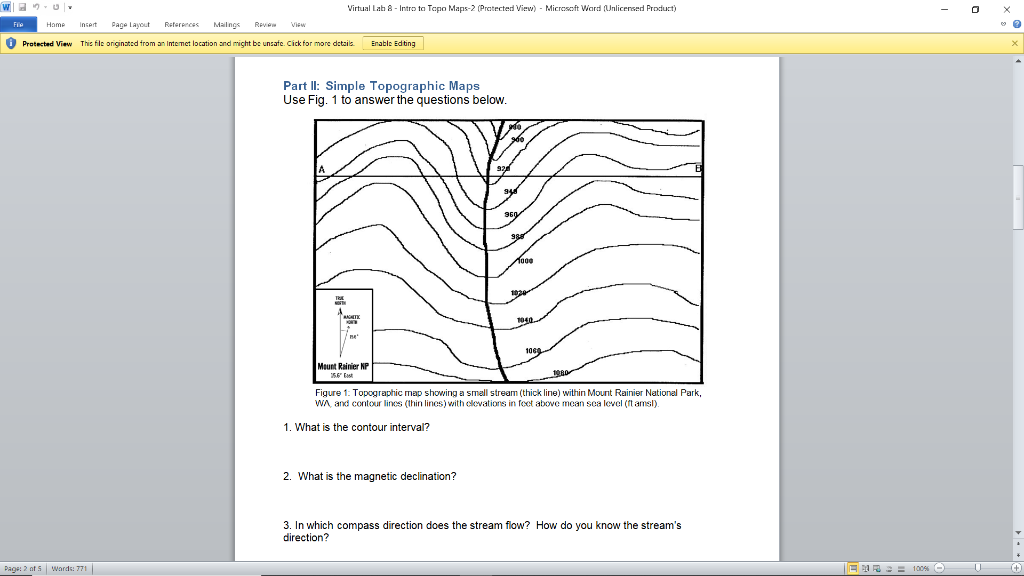Click the Repeat icon in Quick Access Toolbar
Screen dimensions: 1024x576
click(x=56, y=7)
